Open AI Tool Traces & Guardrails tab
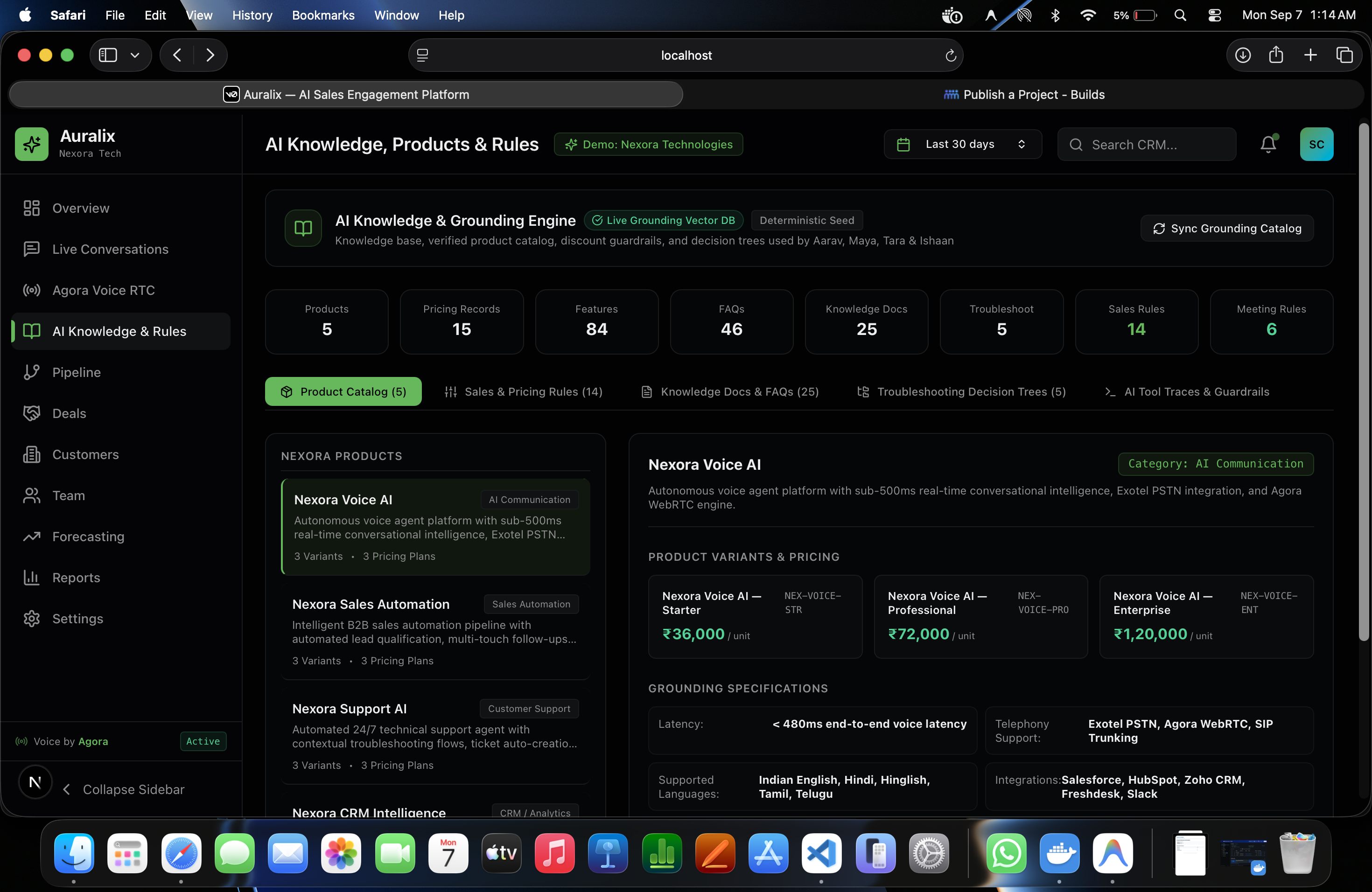Image resolution: width=1372 pixels, height=892 pixels. 1187,391
